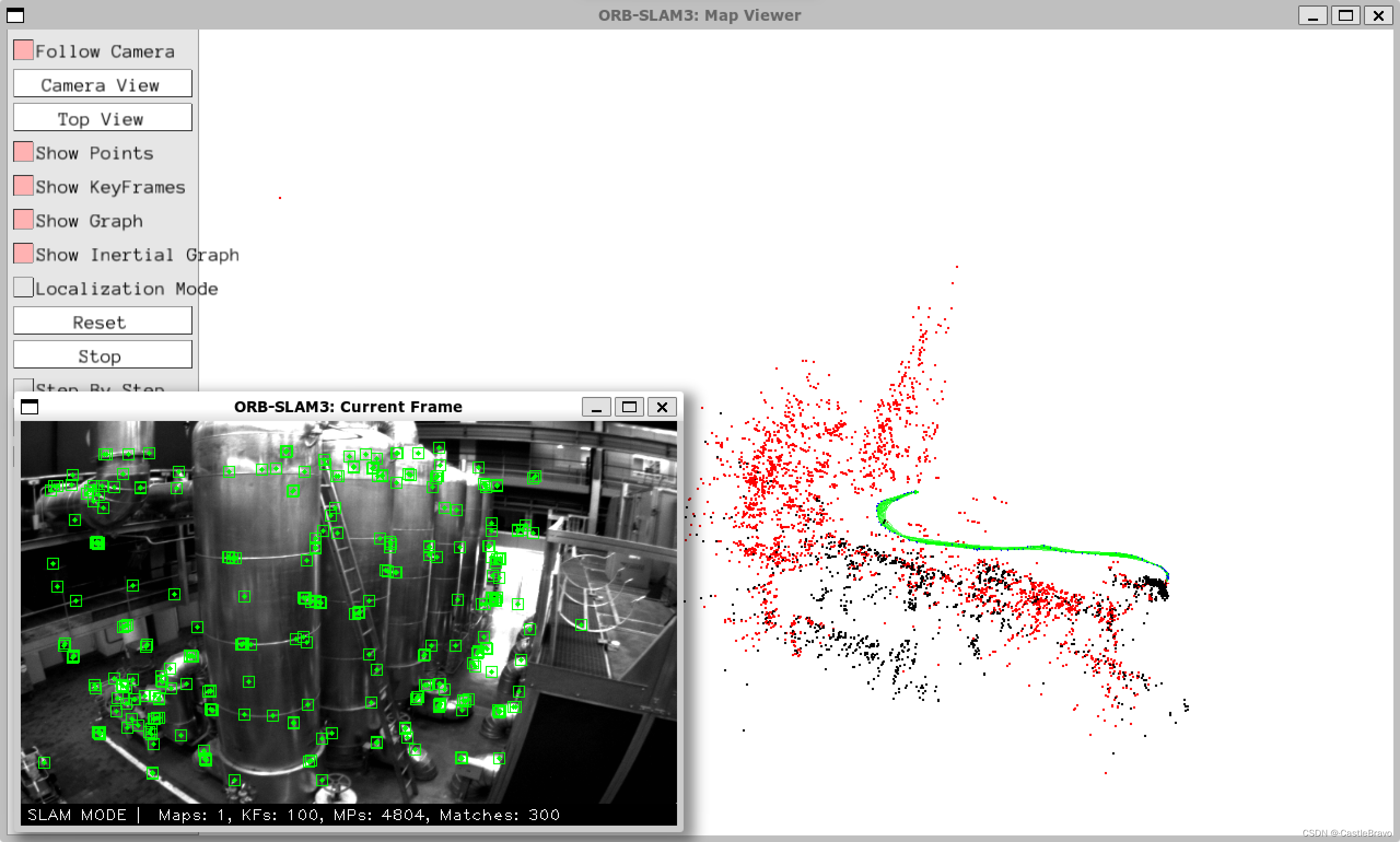Click the Stop button
1400x842 pixels.
coord(103,356)
